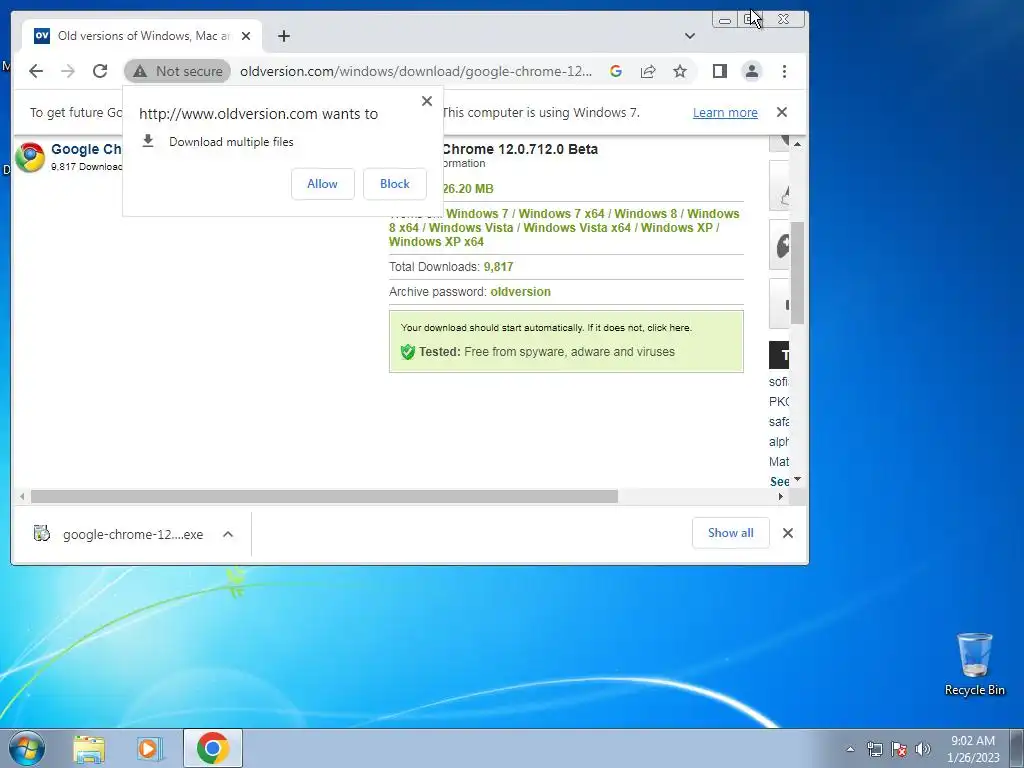
Task: Close the downloads bar
Action: pos(788,533)
